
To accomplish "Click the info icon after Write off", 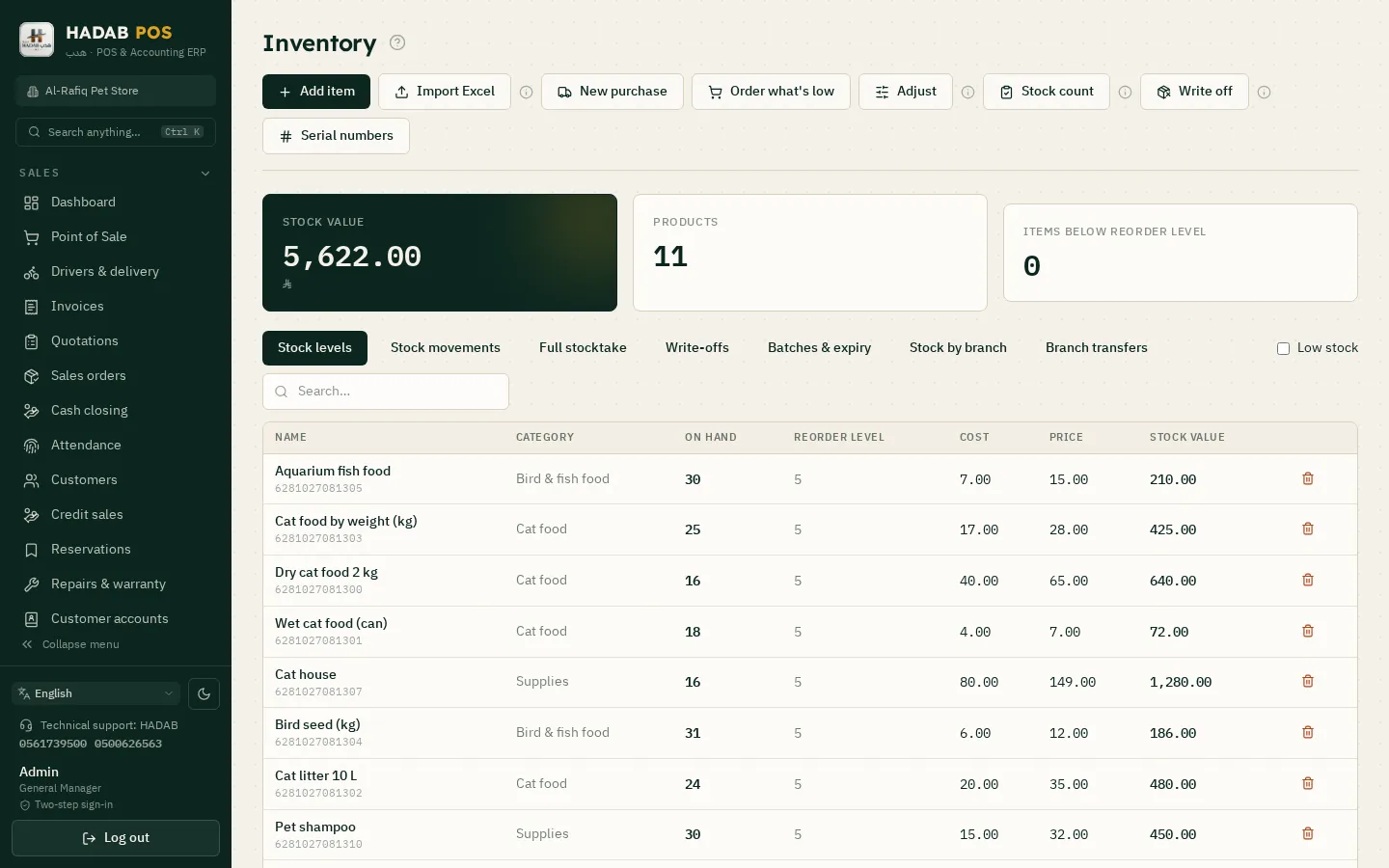I will pyautogui.click(x=1264, y=93).
